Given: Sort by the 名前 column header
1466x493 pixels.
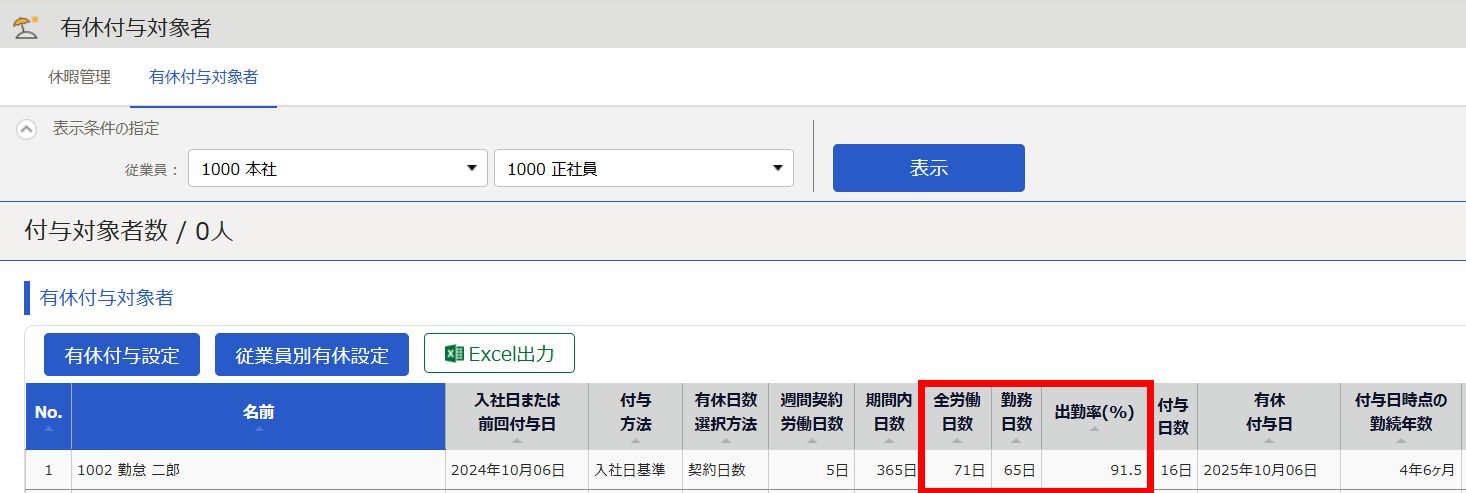Looking at the screenshot, I should tap(258, 416).
